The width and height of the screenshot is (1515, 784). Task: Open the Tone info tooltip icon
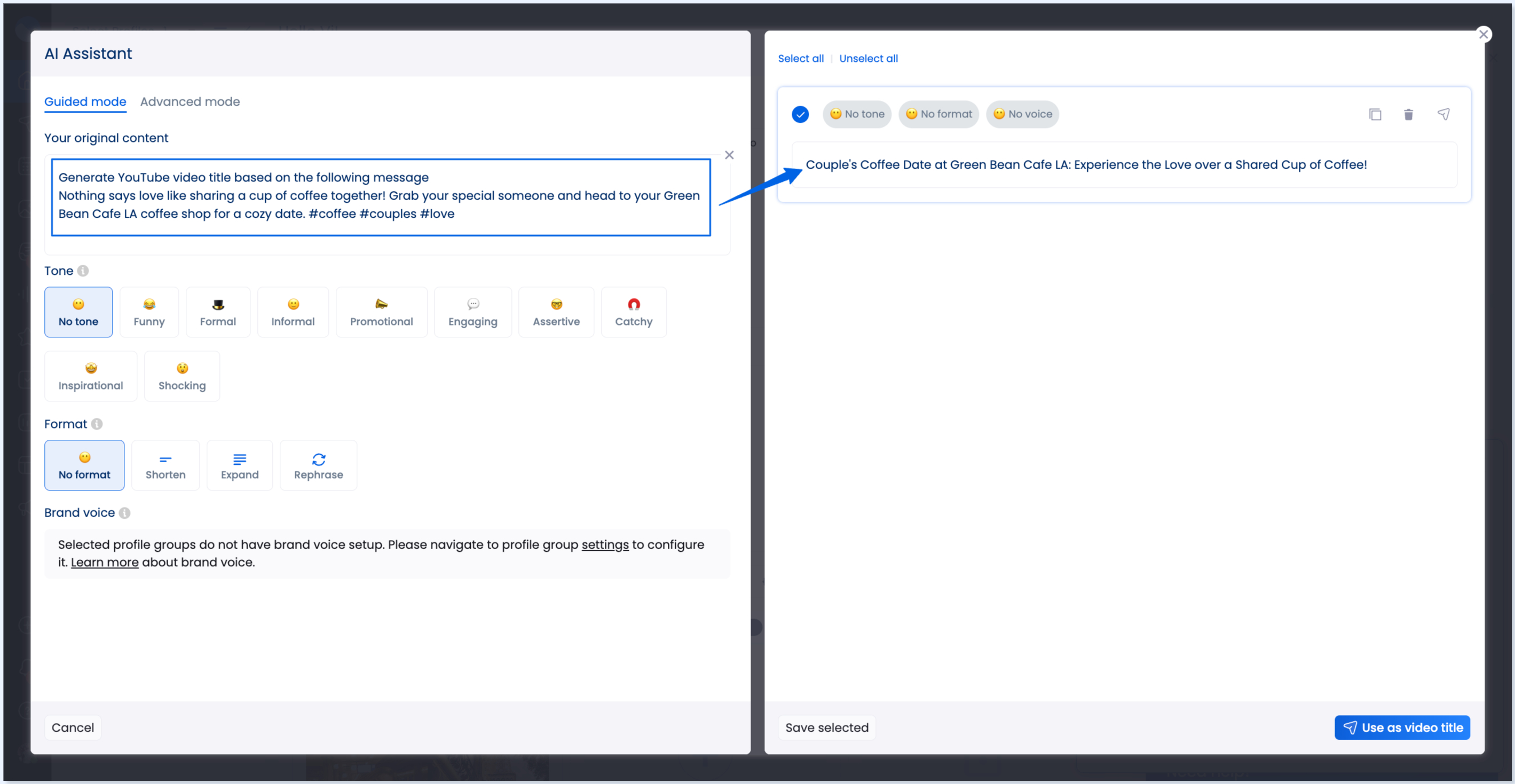pyautogui.click(x=83, y=271)
